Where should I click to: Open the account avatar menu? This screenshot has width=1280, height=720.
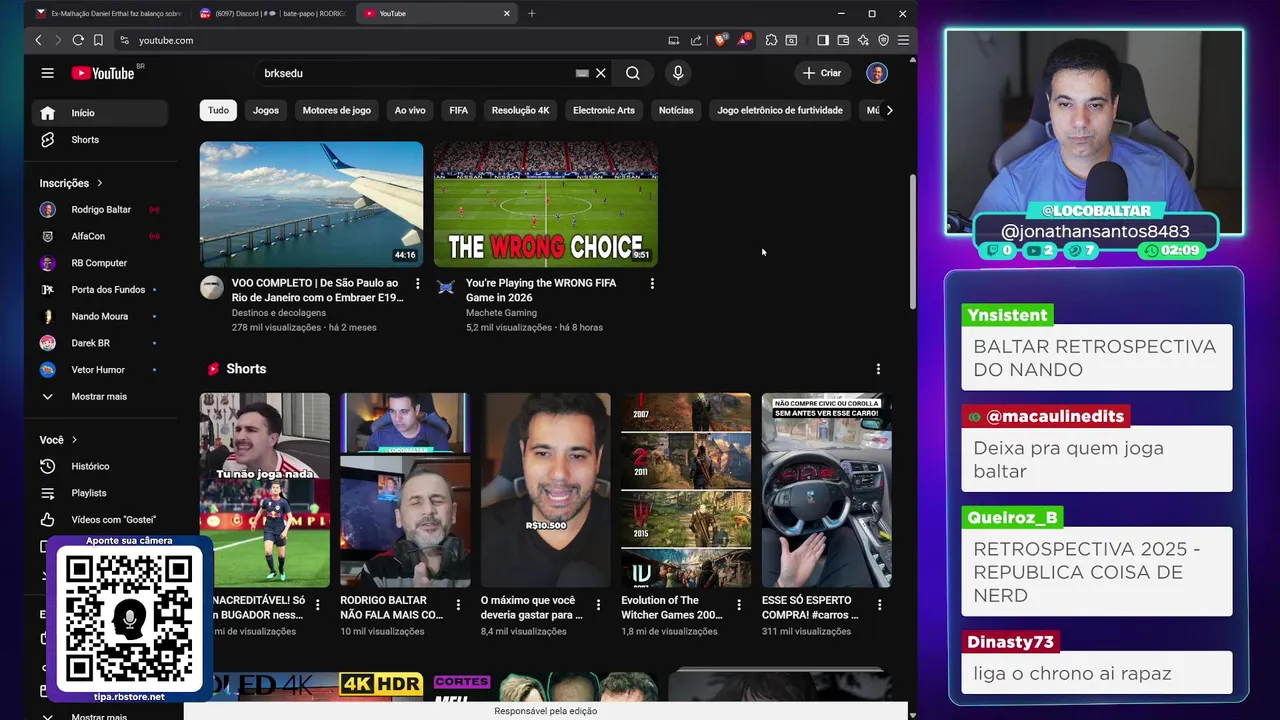[x=877, y=73]
